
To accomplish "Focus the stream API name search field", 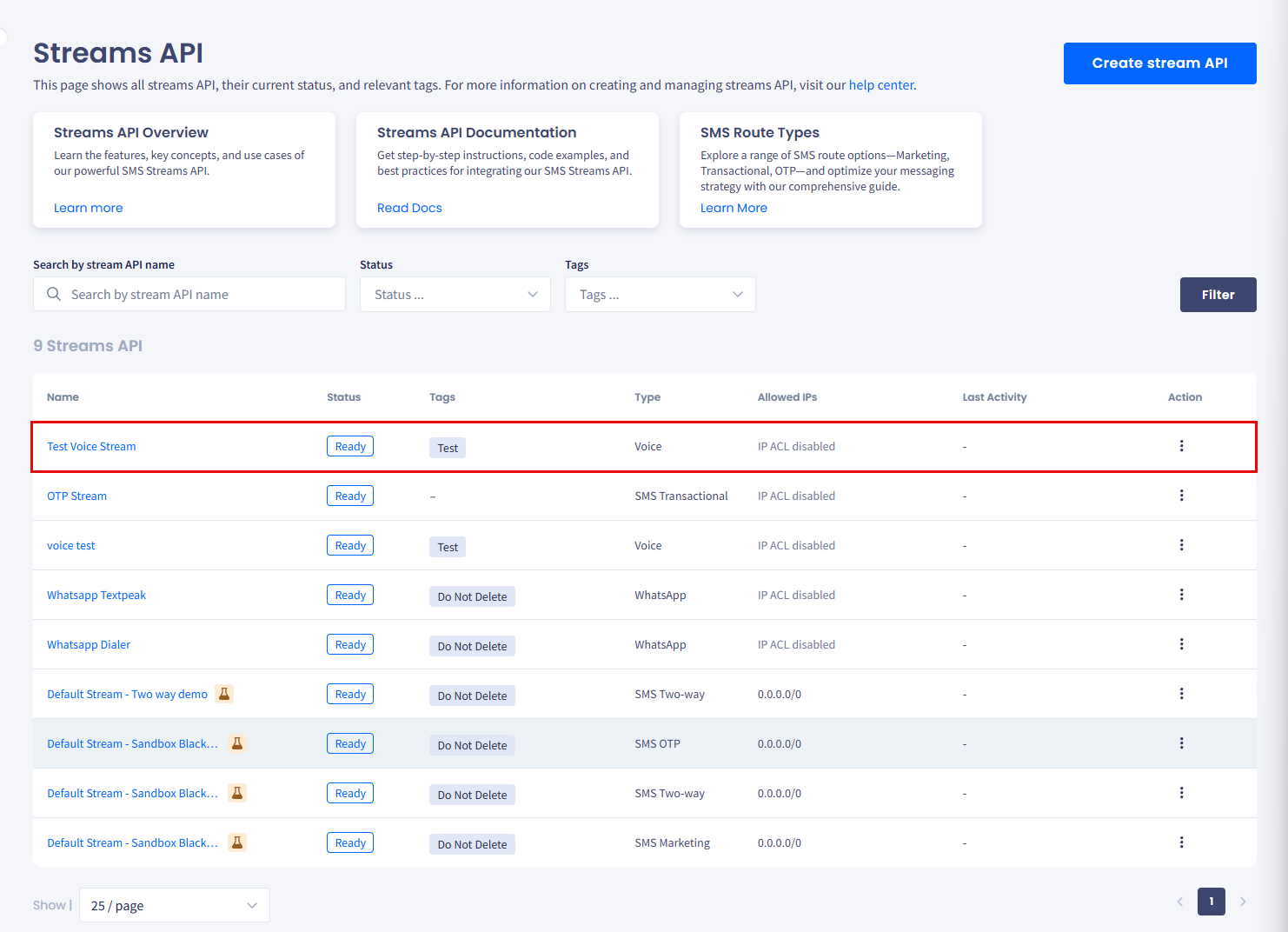I will [x=189, y=295].
